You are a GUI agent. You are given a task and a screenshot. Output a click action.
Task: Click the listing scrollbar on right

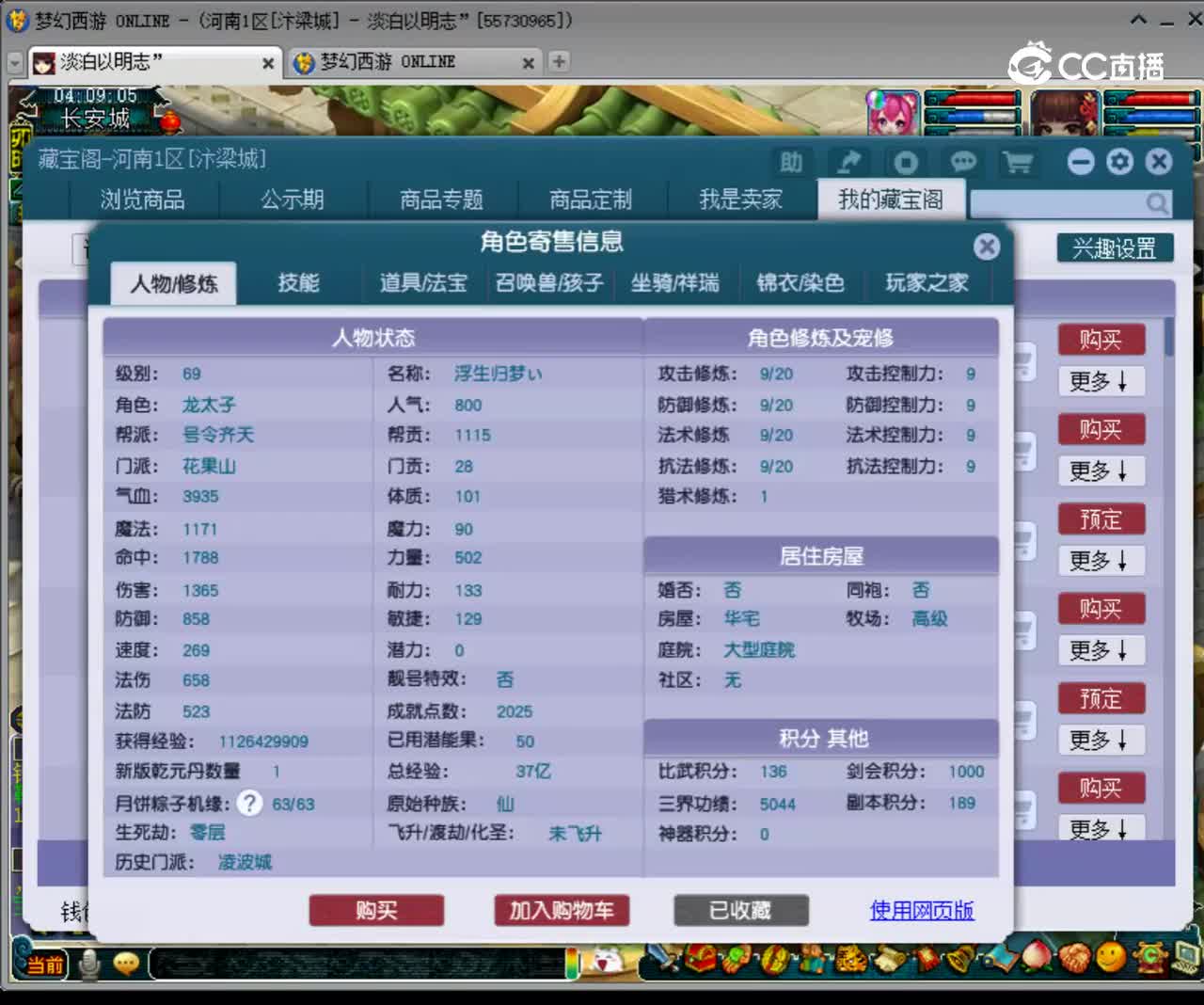[1169, 337]
